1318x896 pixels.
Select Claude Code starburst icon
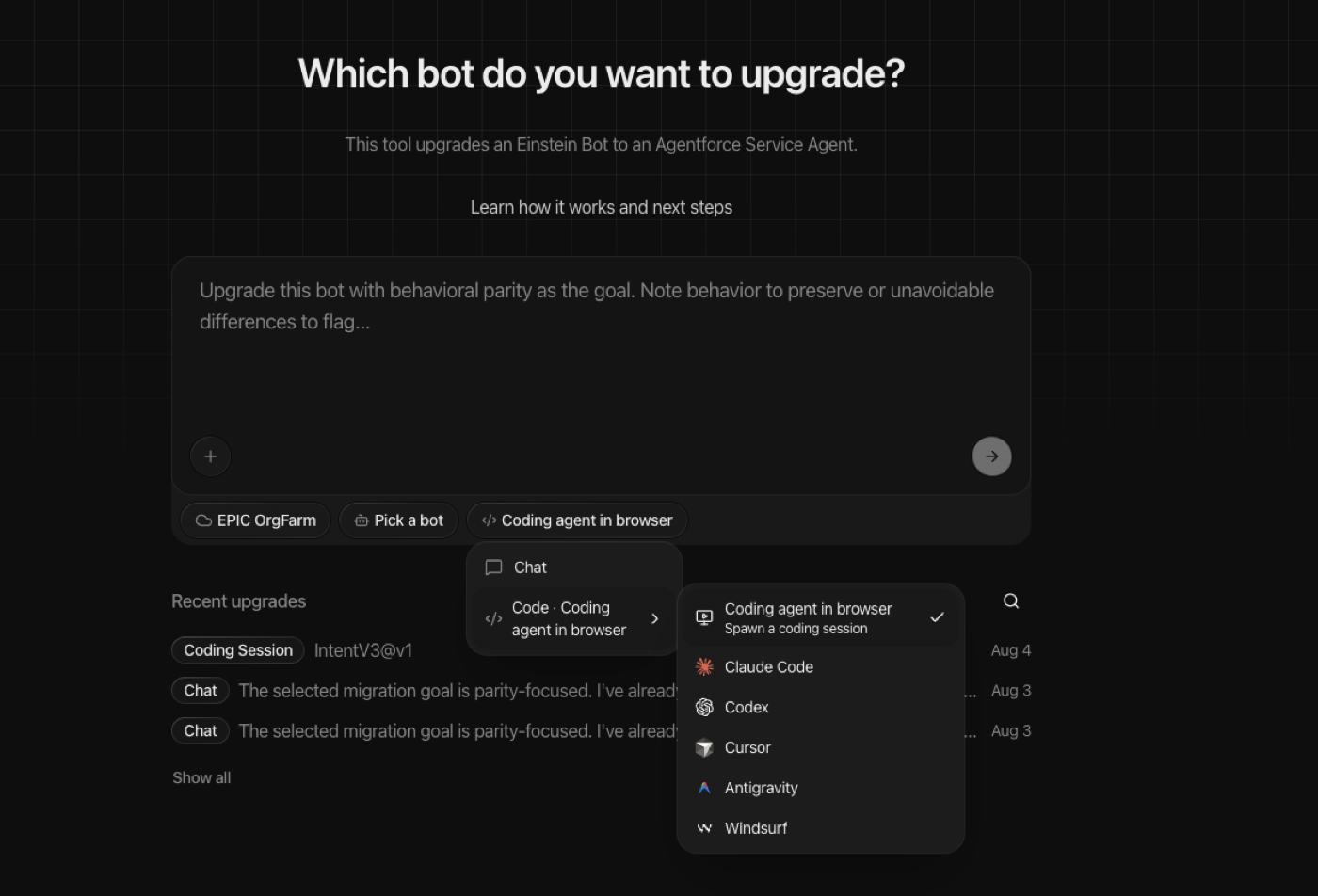704,667
